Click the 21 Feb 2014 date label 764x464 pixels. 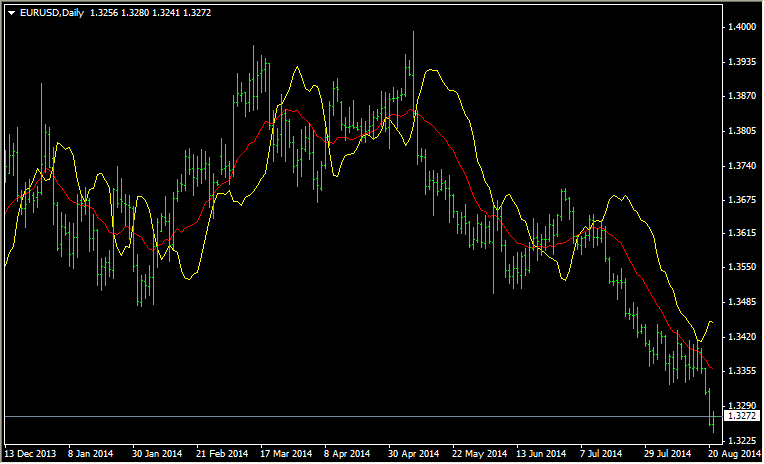(223, 454)
